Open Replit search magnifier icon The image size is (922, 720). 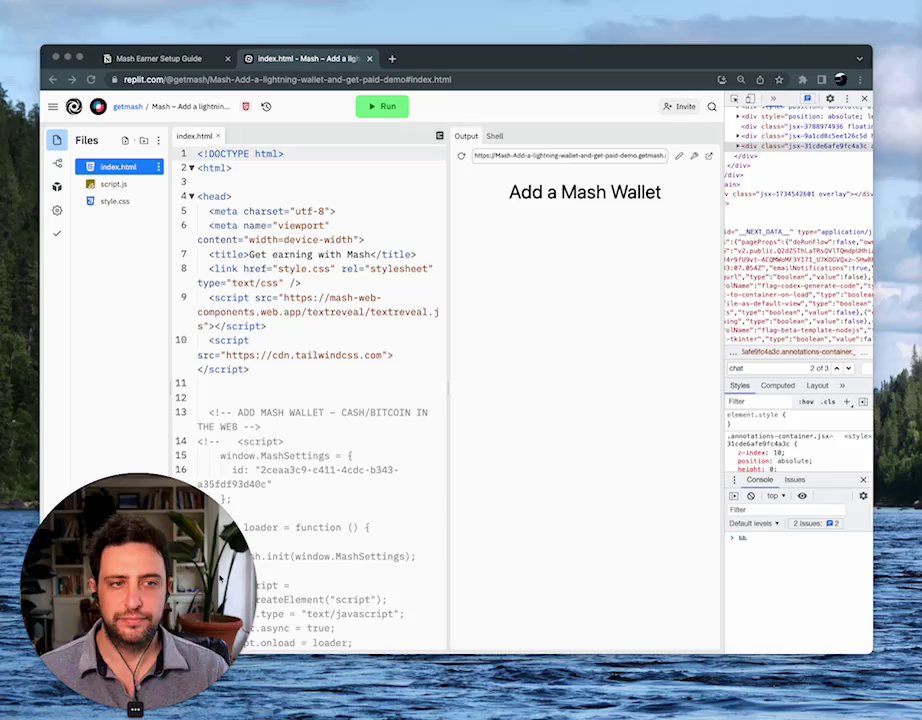pos(712,106)
